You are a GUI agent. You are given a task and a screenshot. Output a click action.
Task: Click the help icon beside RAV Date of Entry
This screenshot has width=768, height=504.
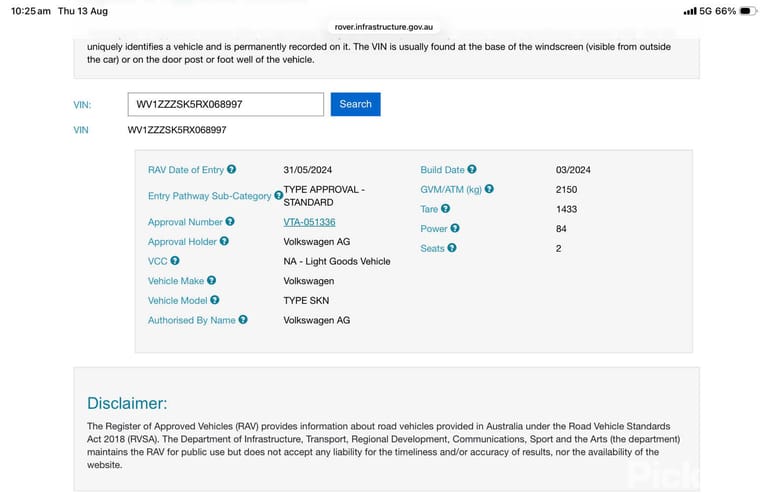(x=231, y=169)
